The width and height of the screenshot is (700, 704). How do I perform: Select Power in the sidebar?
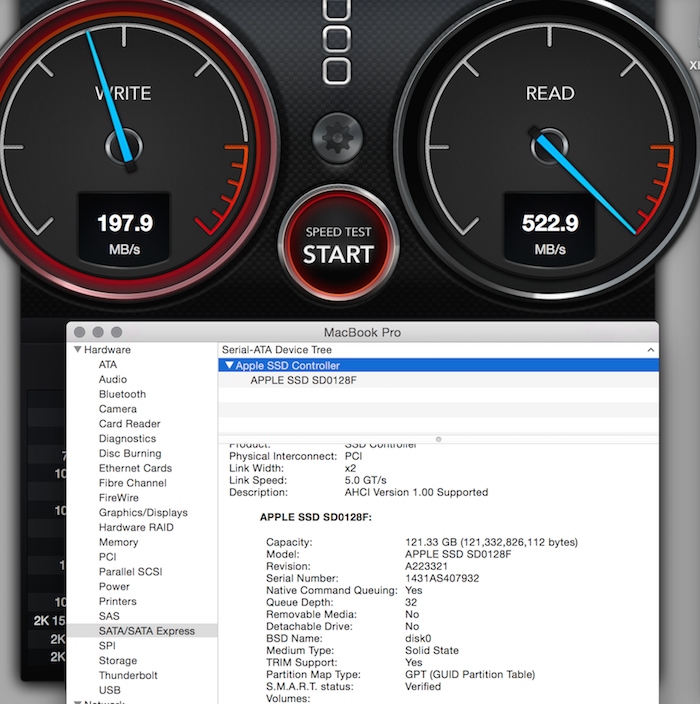(x=114, y=587)
